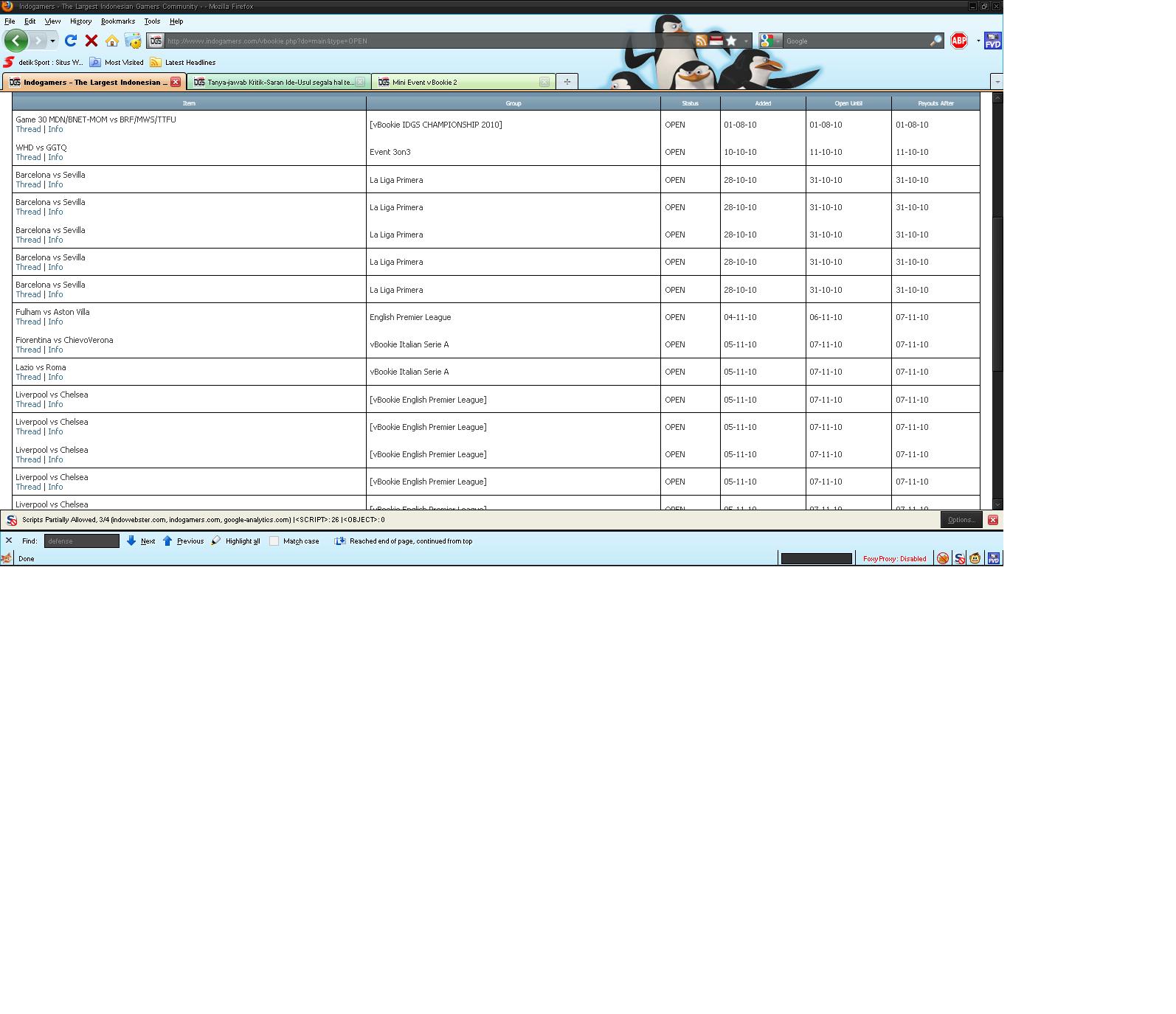Bookmark this page with the star icon
This screenshot has height=1014, width=1176.
[731, 41]
